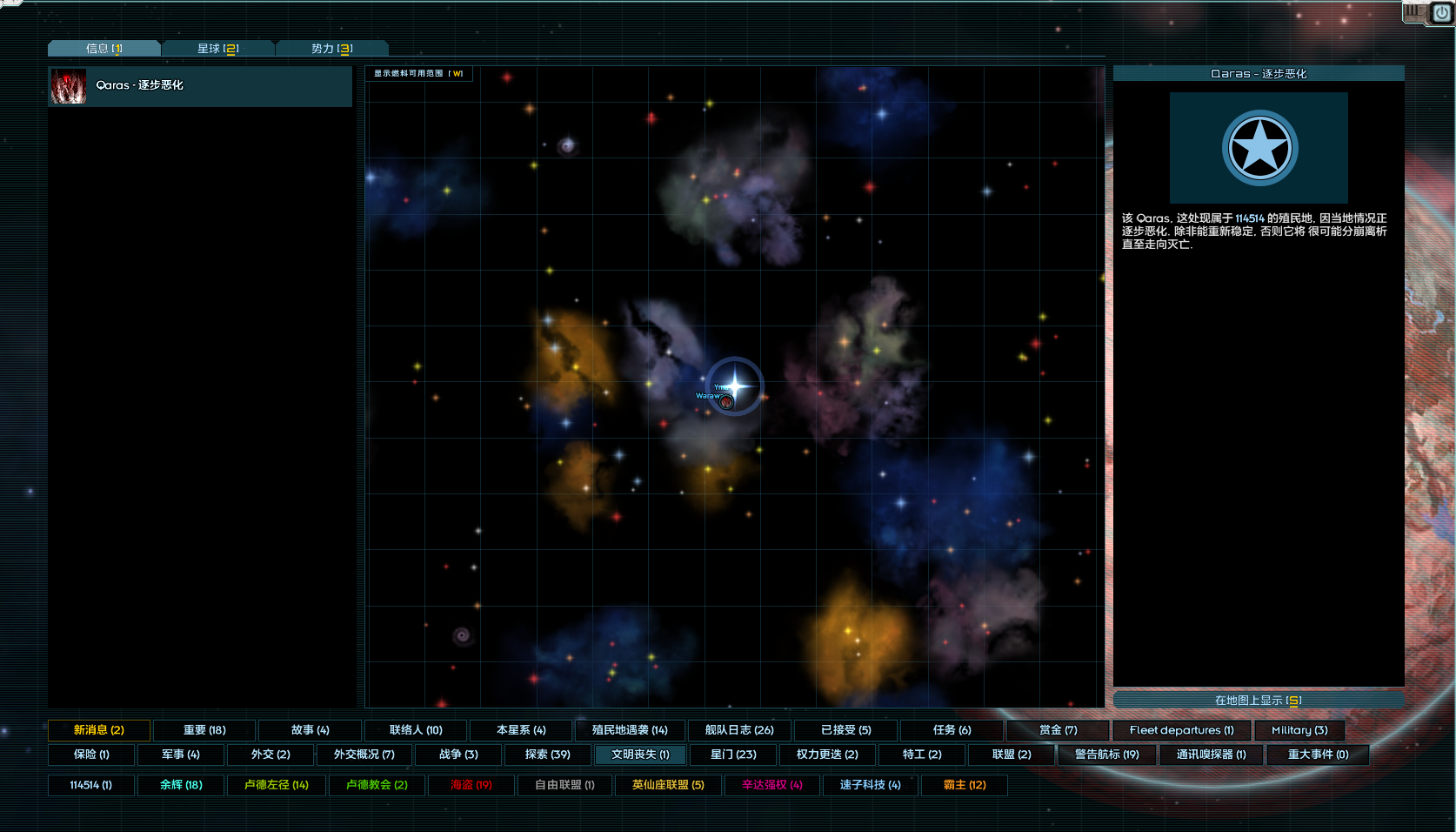The image size is (1456, 832).
Task: Click the star faction emblem for Qaras
Action: pos(1259,148)
